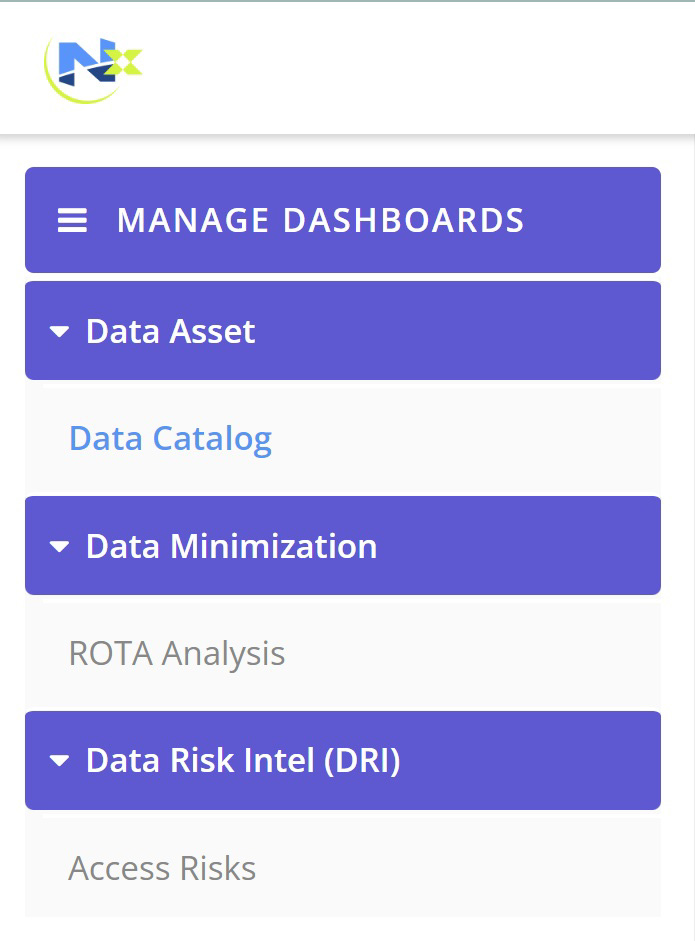Viewport: 695px width, 941px height.
Task: Open the hamburger menu icon
Action: (72, 220)
